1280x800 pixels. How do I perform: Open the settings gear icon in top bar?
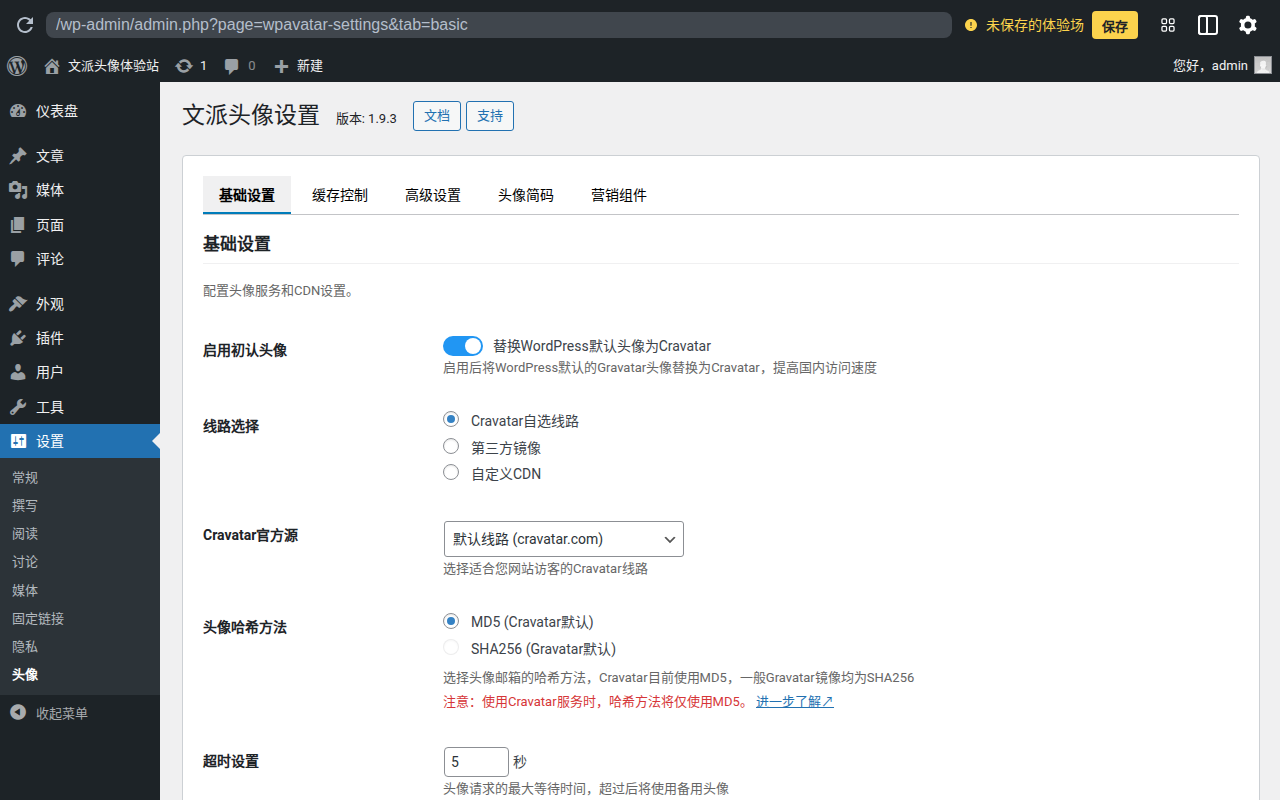point(1247,24)
